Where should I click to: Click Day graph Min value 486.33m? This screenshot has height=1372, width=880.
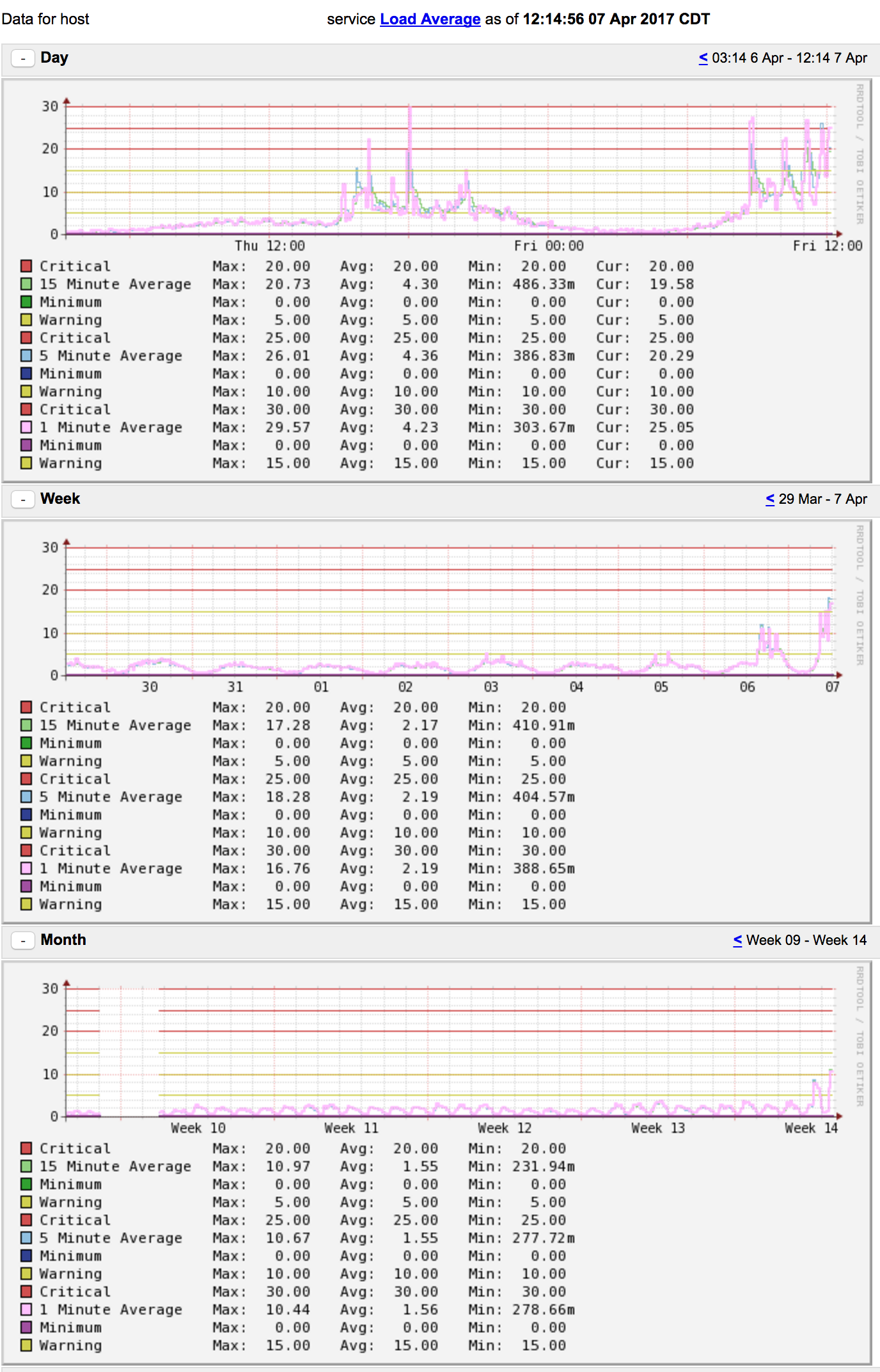click(x=544, y=284)
